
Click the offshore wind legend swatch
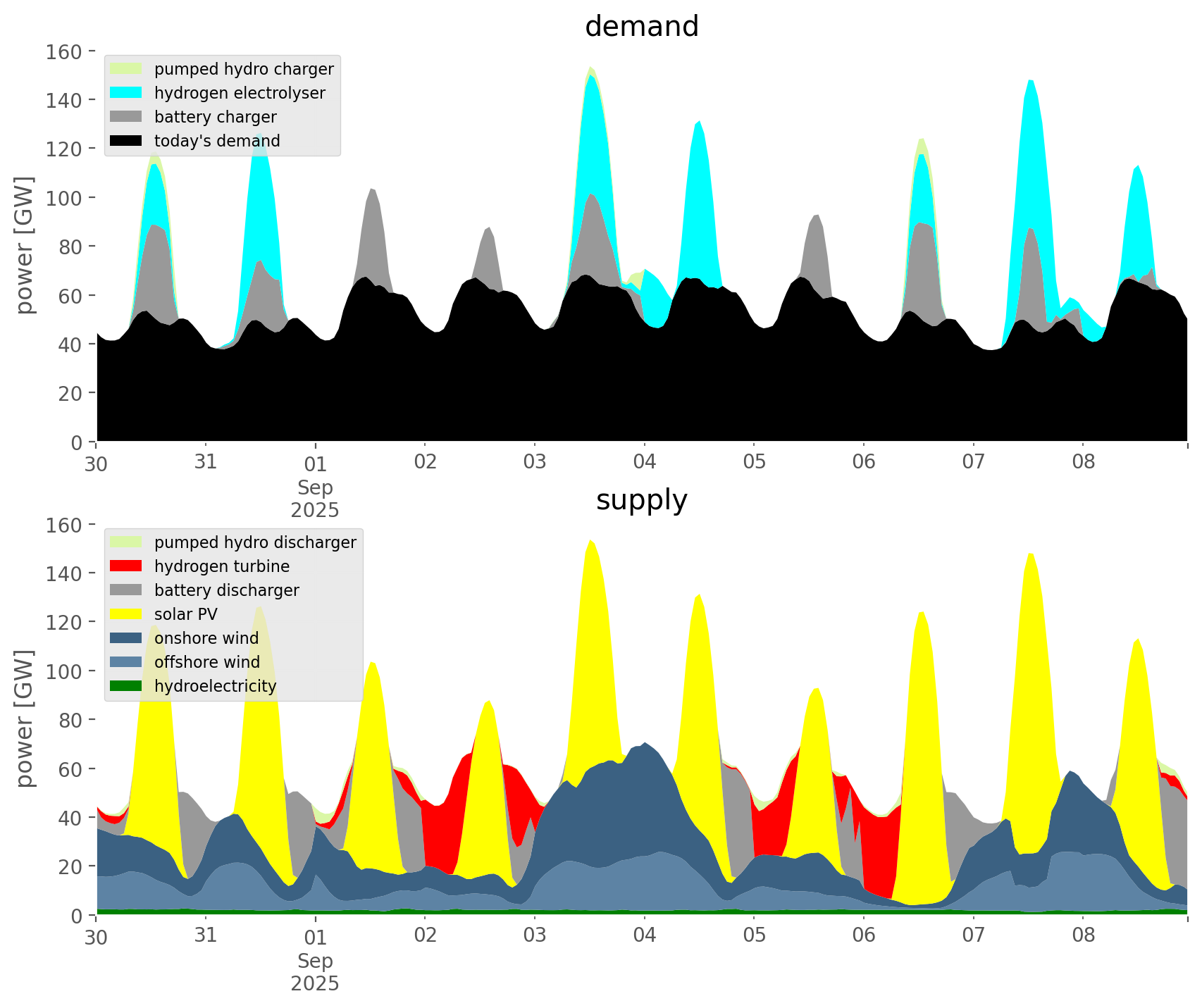click(126, 662)
